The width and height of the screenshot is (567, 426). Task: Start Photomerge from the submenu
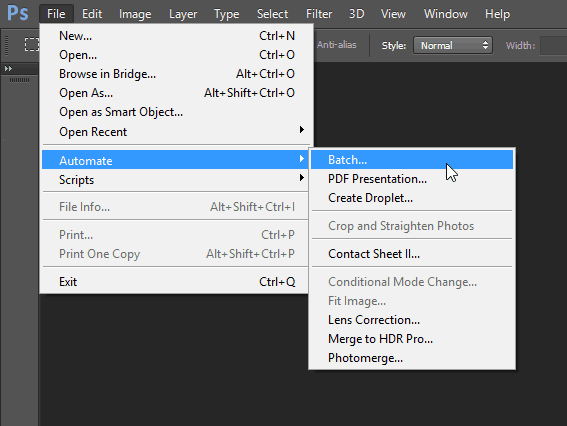click(412, 358)
